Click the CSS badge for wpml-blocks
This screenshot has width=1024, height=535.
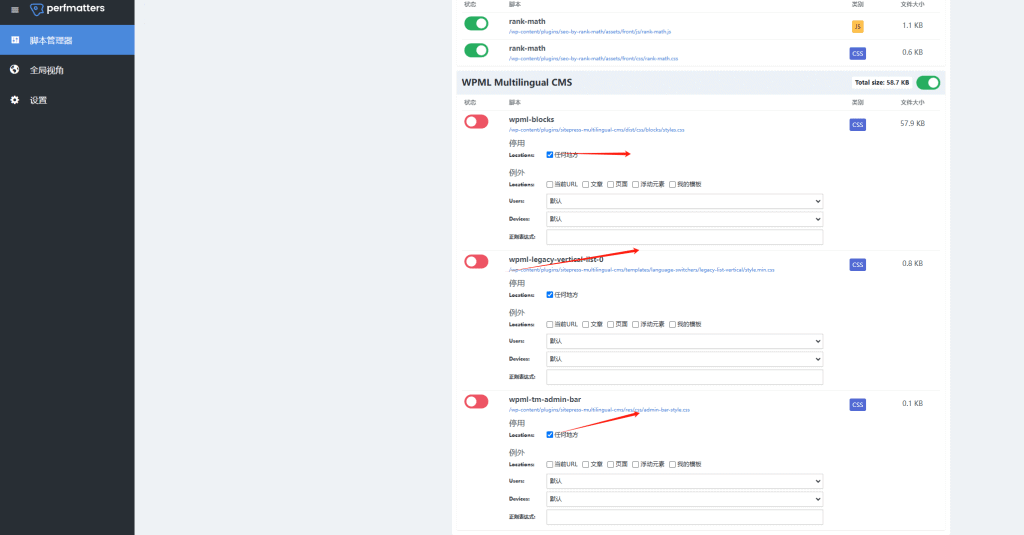pyautogui.click(x=857, y=125)
